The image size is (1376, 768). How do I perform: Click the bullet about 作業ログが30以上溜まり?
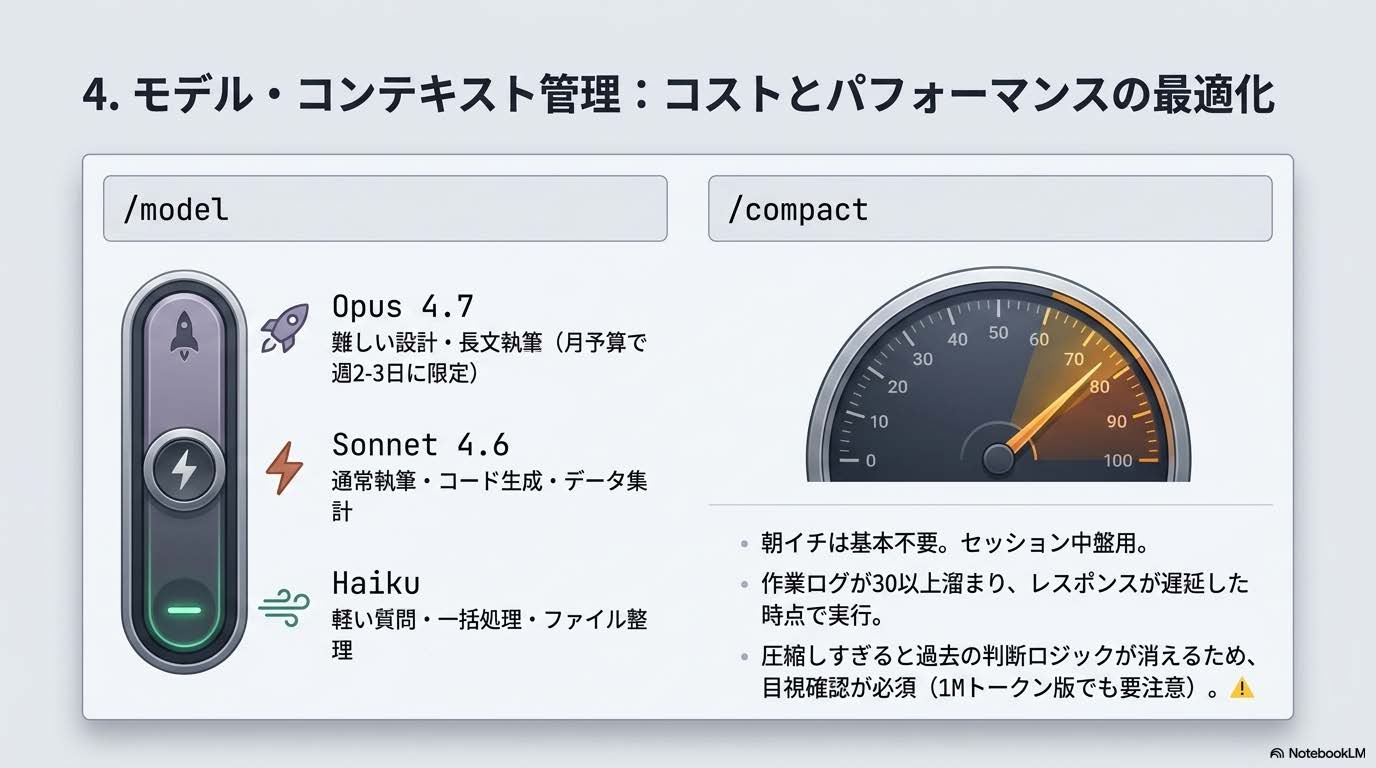click(1005, 598)
